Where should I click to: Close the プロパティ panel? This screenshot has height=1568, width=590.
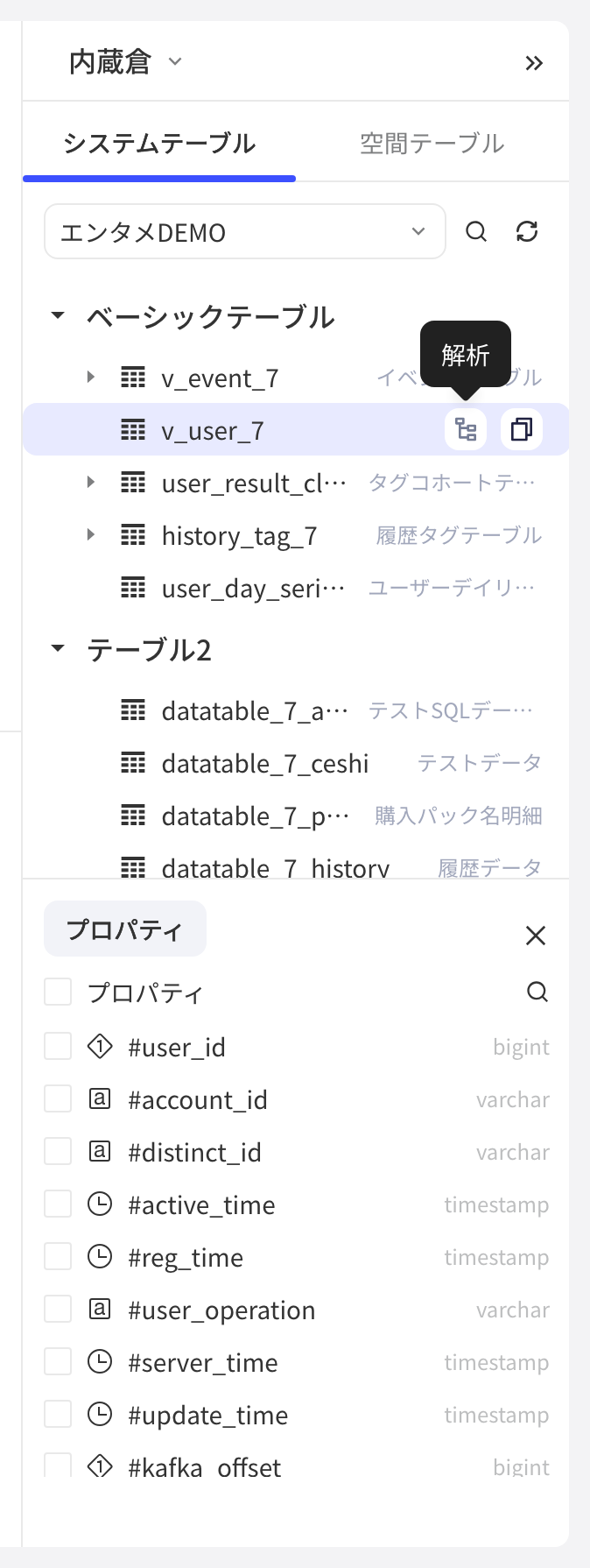pyautogui.click(x=536, y=936)
